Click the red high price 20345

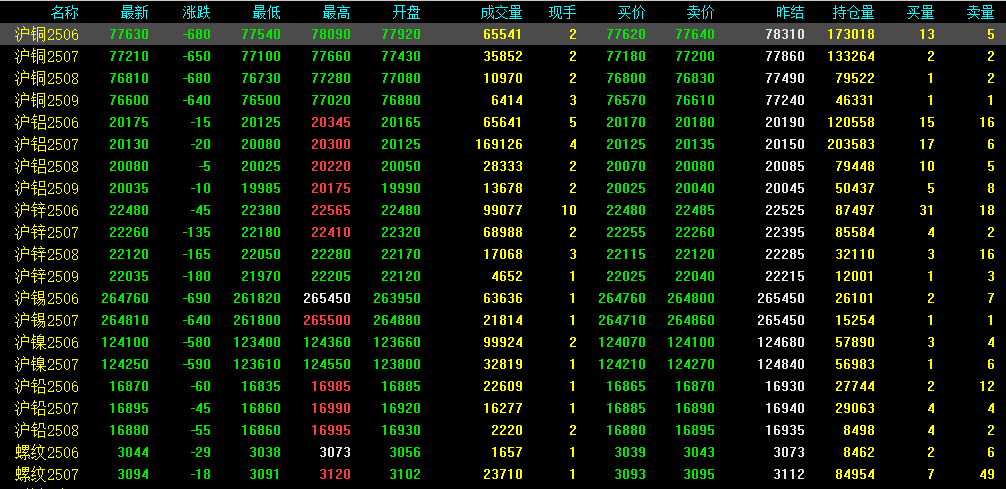coord(331,123)
